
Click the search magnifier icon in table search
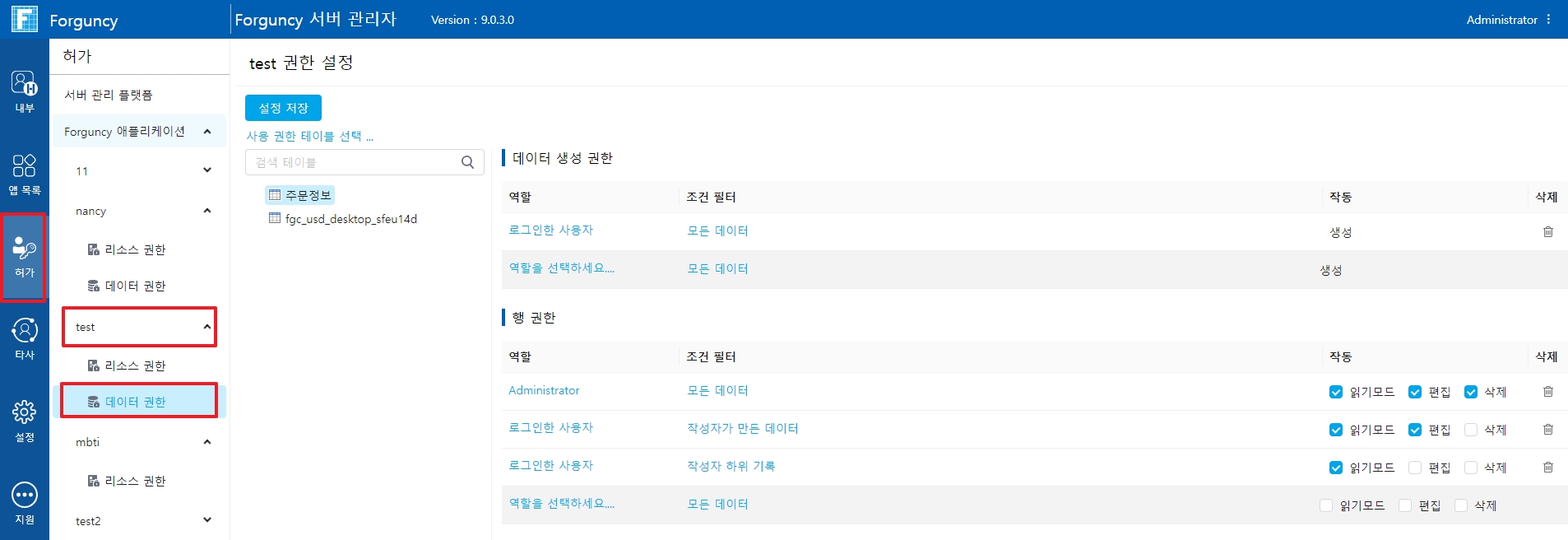[x=467, y=162]
